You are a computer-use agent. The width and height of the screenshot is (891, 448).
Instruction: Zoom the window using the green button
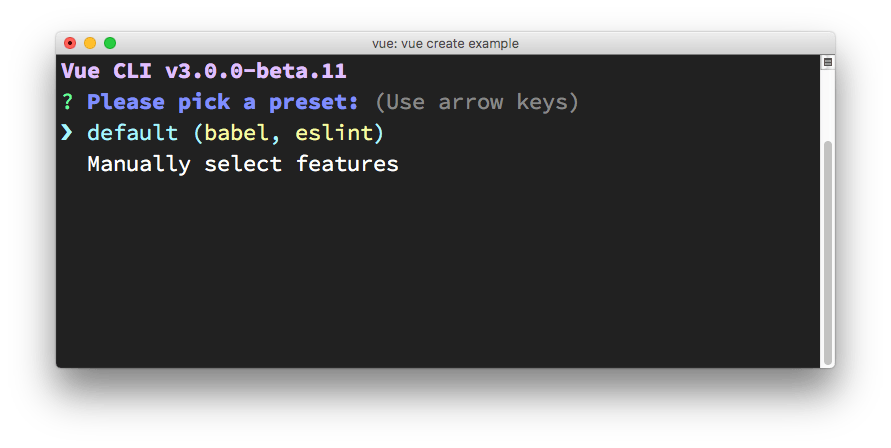[110, 43]
